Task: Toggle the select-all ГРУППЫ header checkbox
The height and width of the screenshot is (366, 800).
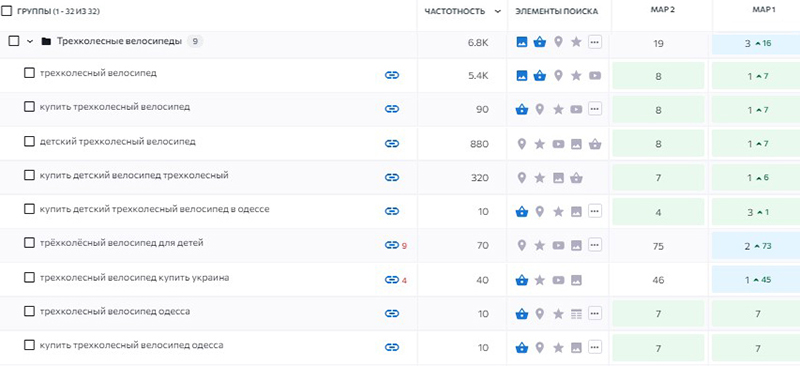Action: pos(7,11)
